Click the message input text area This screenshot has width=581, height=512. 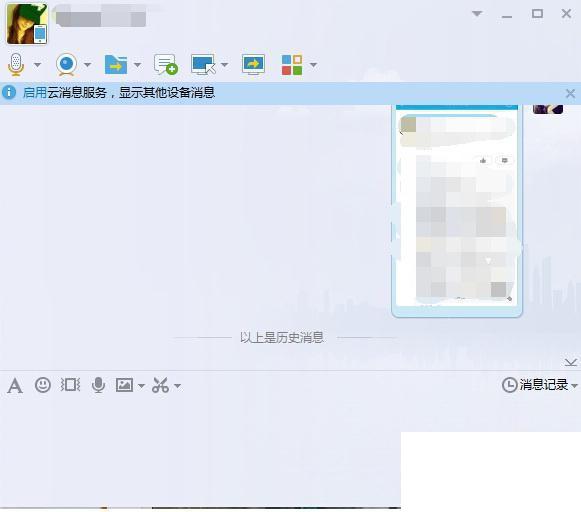point(200,452)
